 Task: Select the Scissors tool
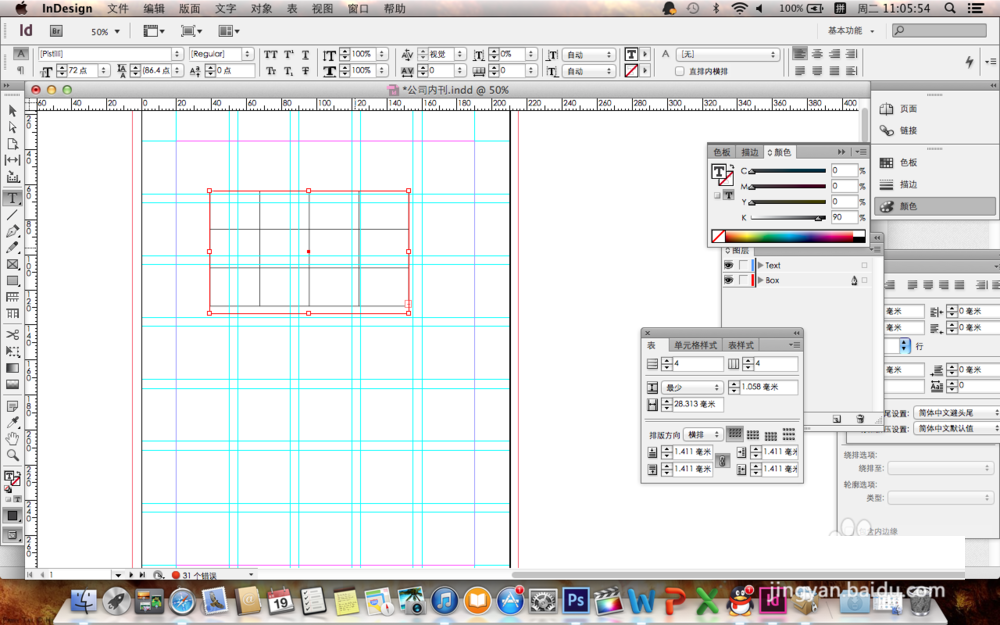pos(12,334)
